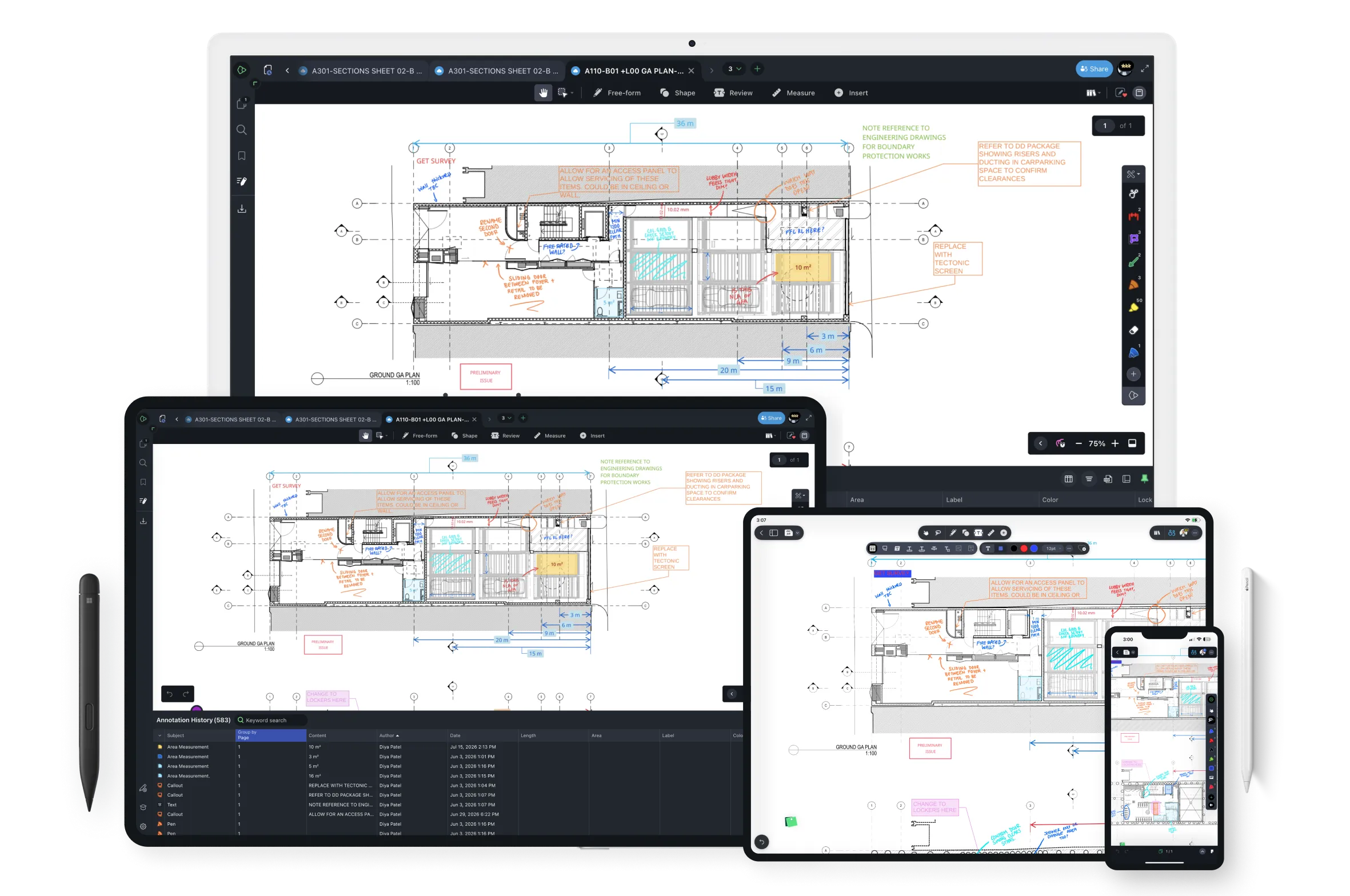Screen dimensions: 1350x896
Task: Pick the red color swatch on the iPad
Action: (1024, 549)
